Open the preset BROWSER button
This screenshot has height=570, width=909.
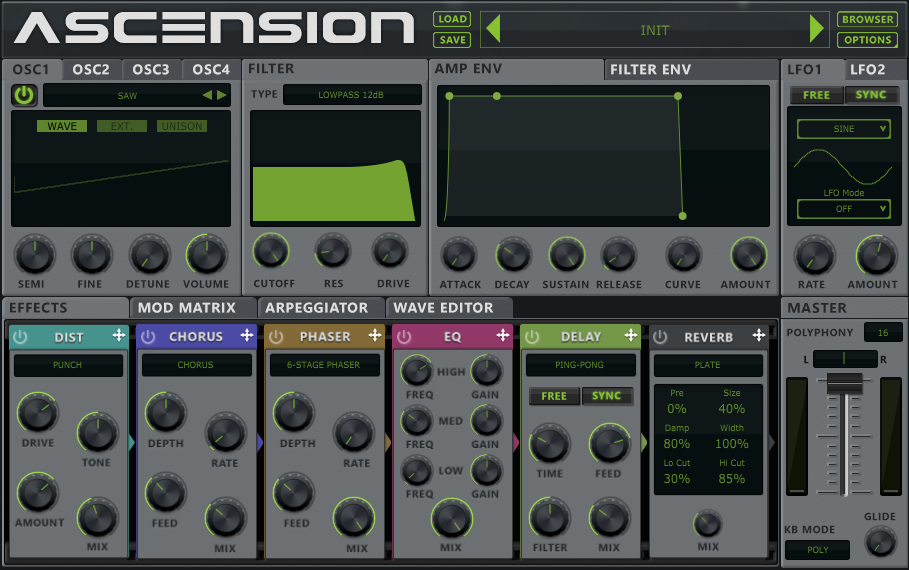pos(867,19)
